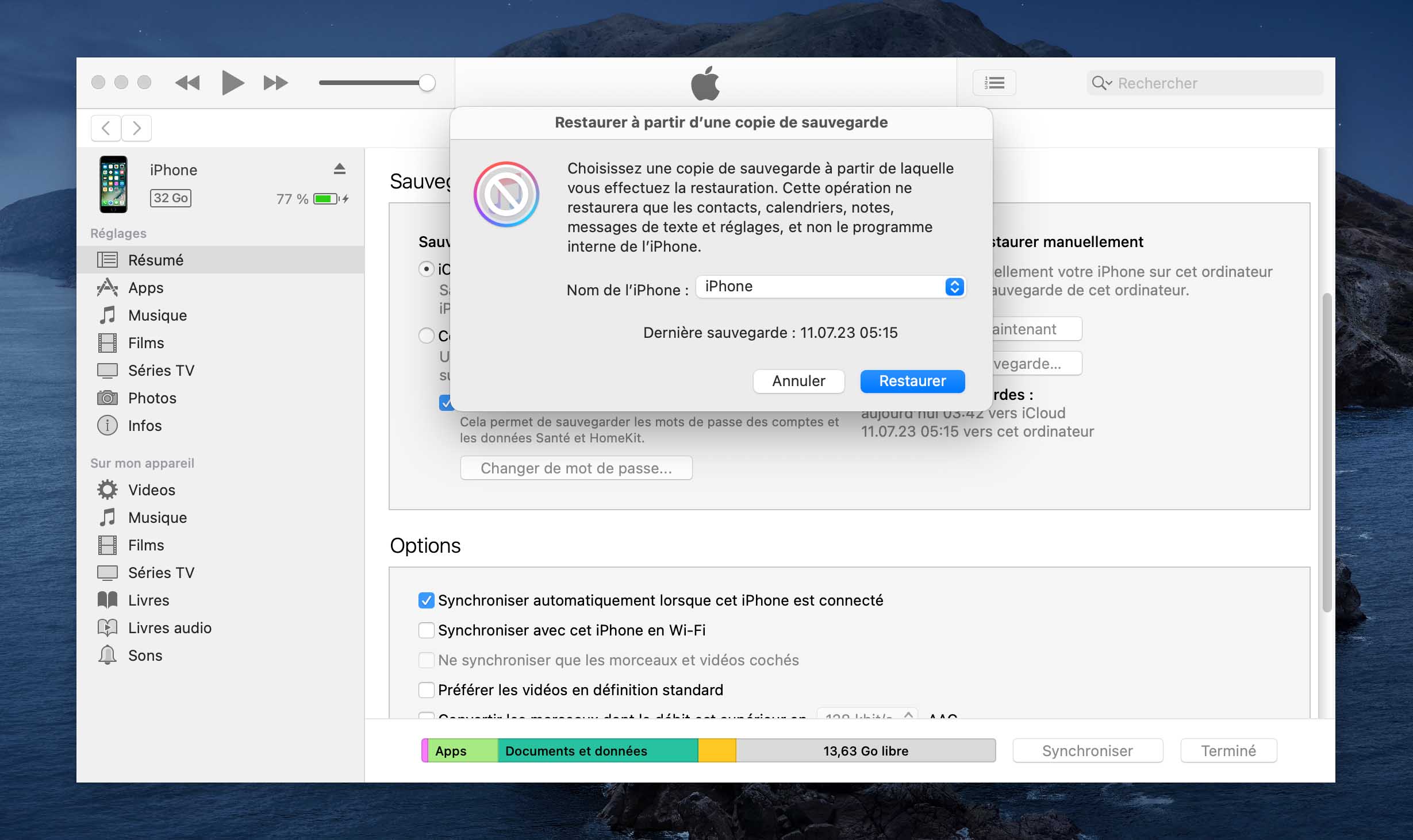Toggle the encrypt backup checkbox

click(446, 403)
